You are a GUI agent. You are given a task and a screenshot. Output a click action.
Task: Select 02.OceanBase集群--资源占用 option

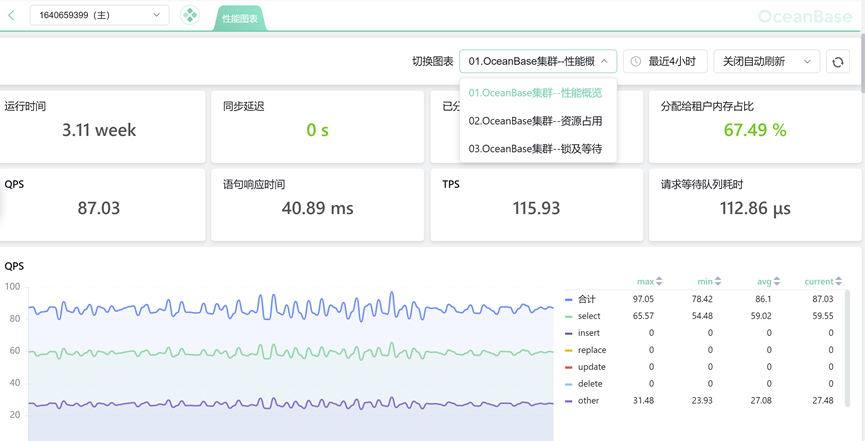coord(538,120)
